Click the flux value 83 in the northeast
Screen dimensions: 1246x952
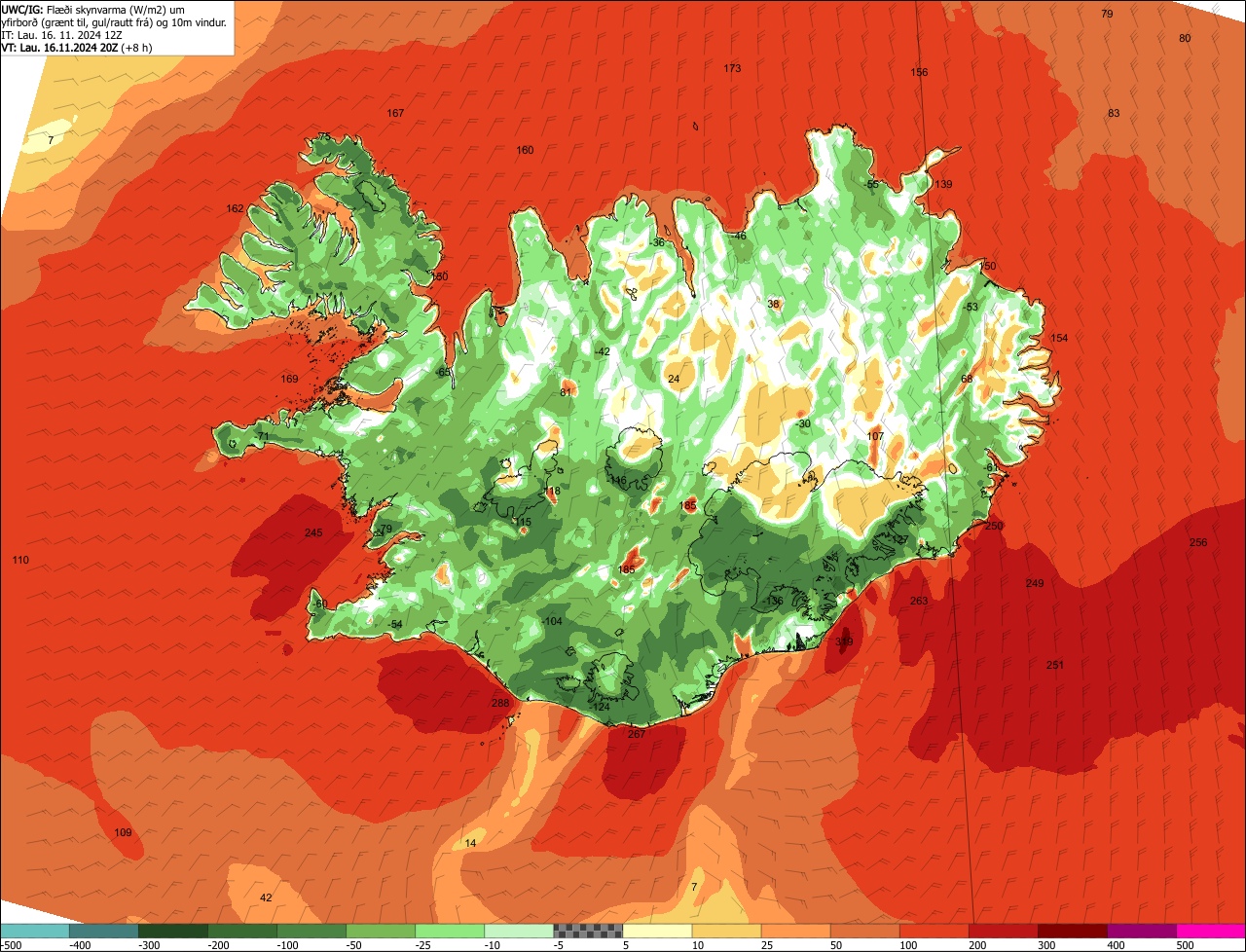point(1114,113)
